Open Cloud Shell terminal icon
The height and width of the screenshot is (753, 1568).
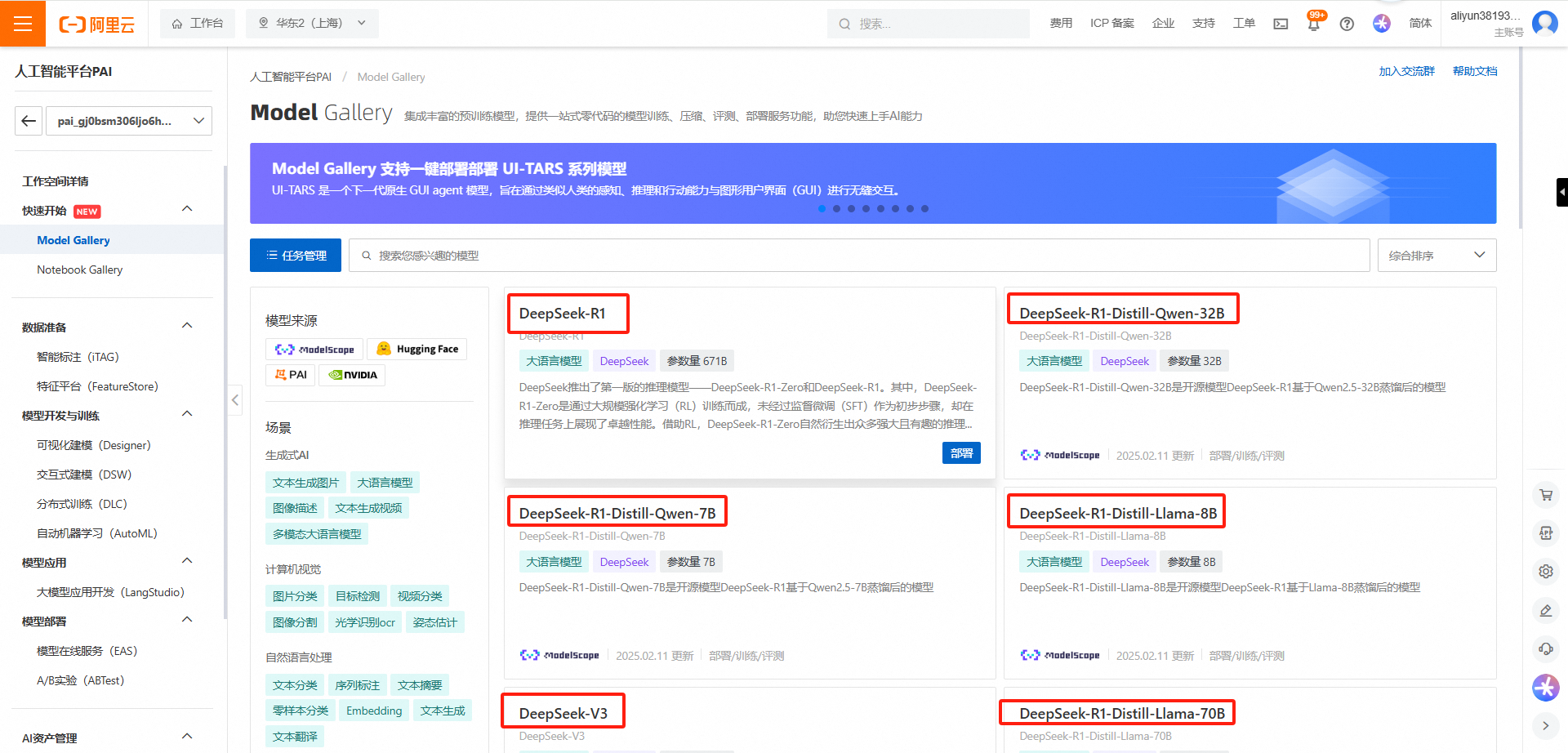tap(1281, 24)
